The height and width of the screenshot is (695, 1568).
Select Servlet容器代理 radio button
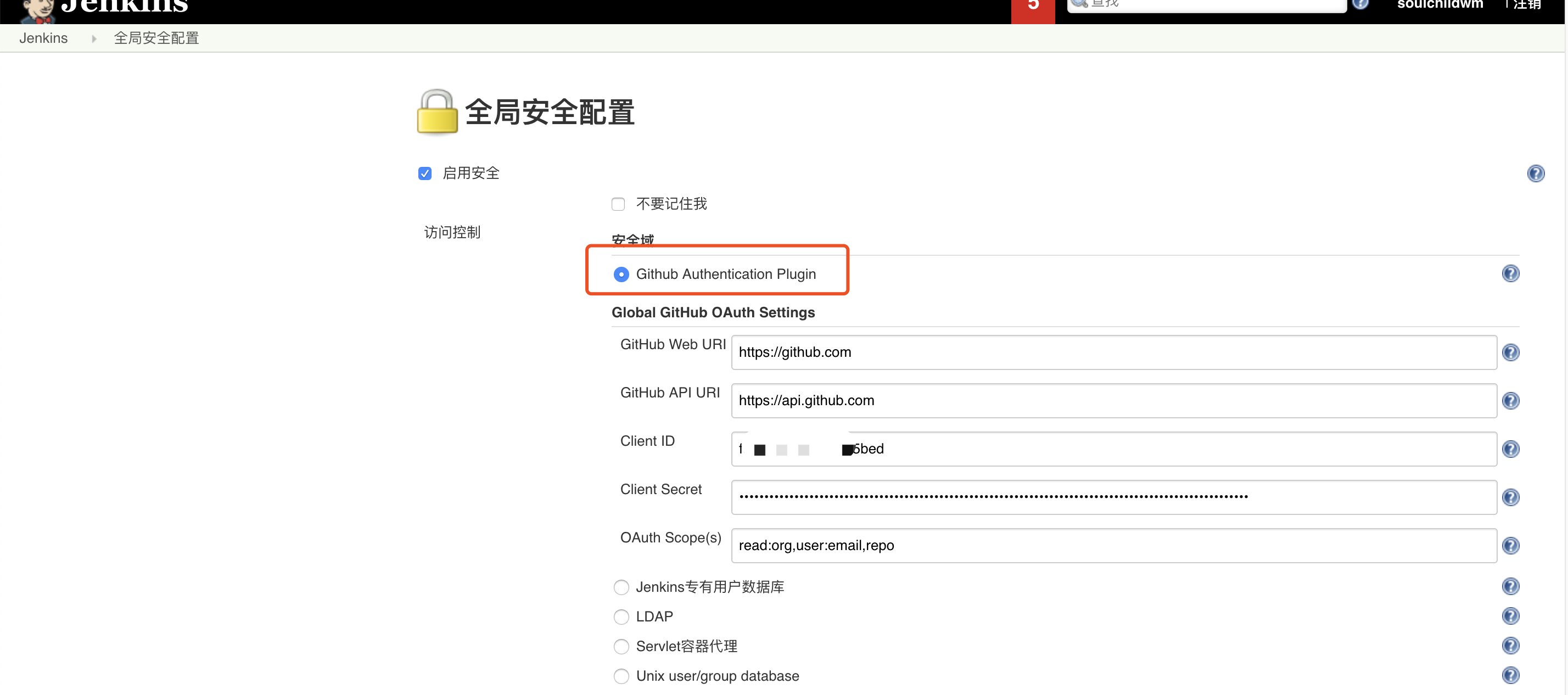tap(621, 646)
